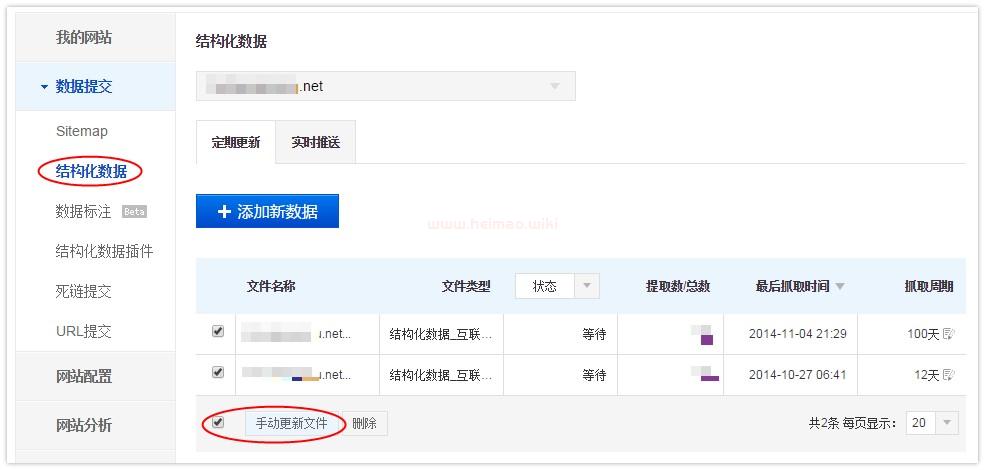Open 网站分析 section
The width and height of the screenshot is (985, 470).
[x=84, y=425]
